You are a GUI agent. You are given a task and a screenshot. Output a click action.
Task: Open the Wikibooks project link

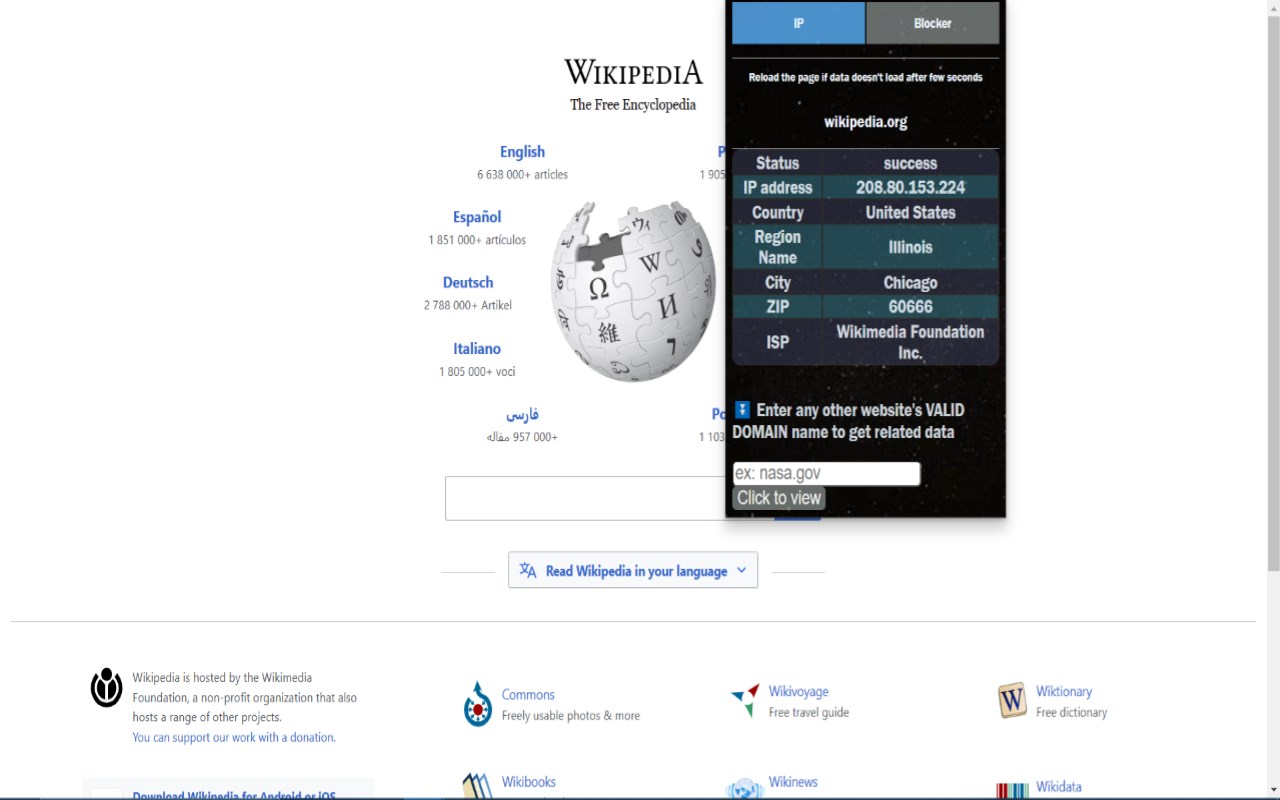pyautogui.click(x=529, y=782)
